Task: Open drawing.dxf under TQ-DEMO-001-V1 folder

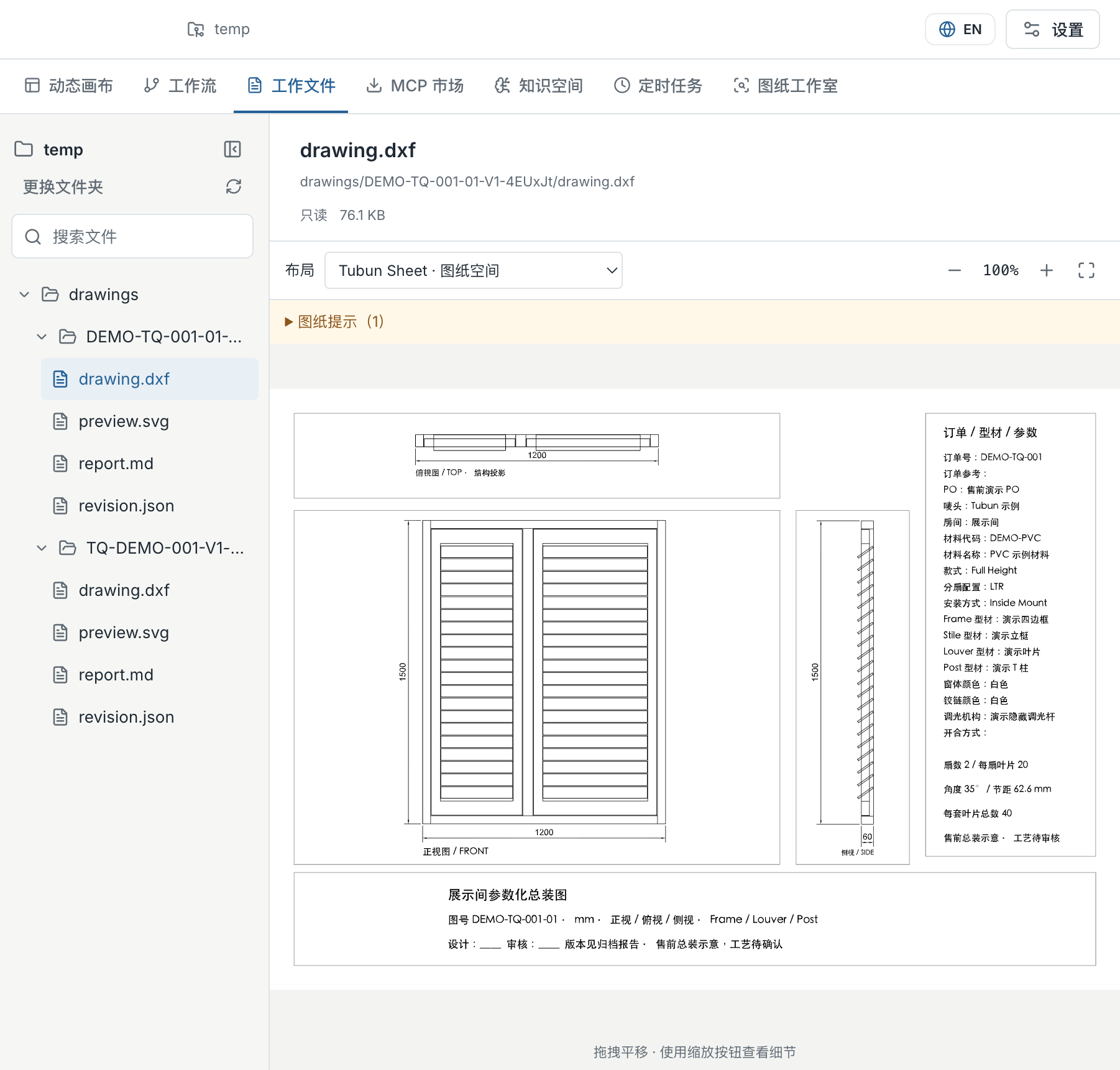Action: pyautogui.click(x=150, y=590)
